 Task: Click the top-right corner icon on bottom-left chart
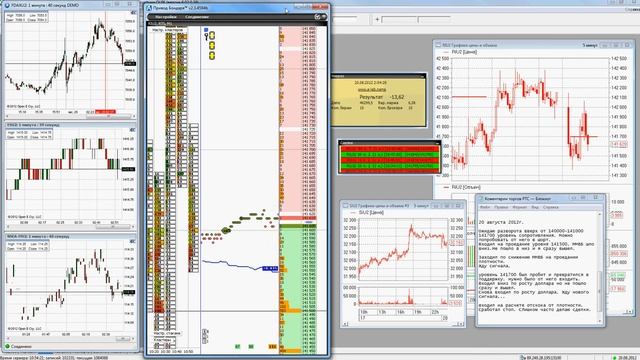pos(133,242)
